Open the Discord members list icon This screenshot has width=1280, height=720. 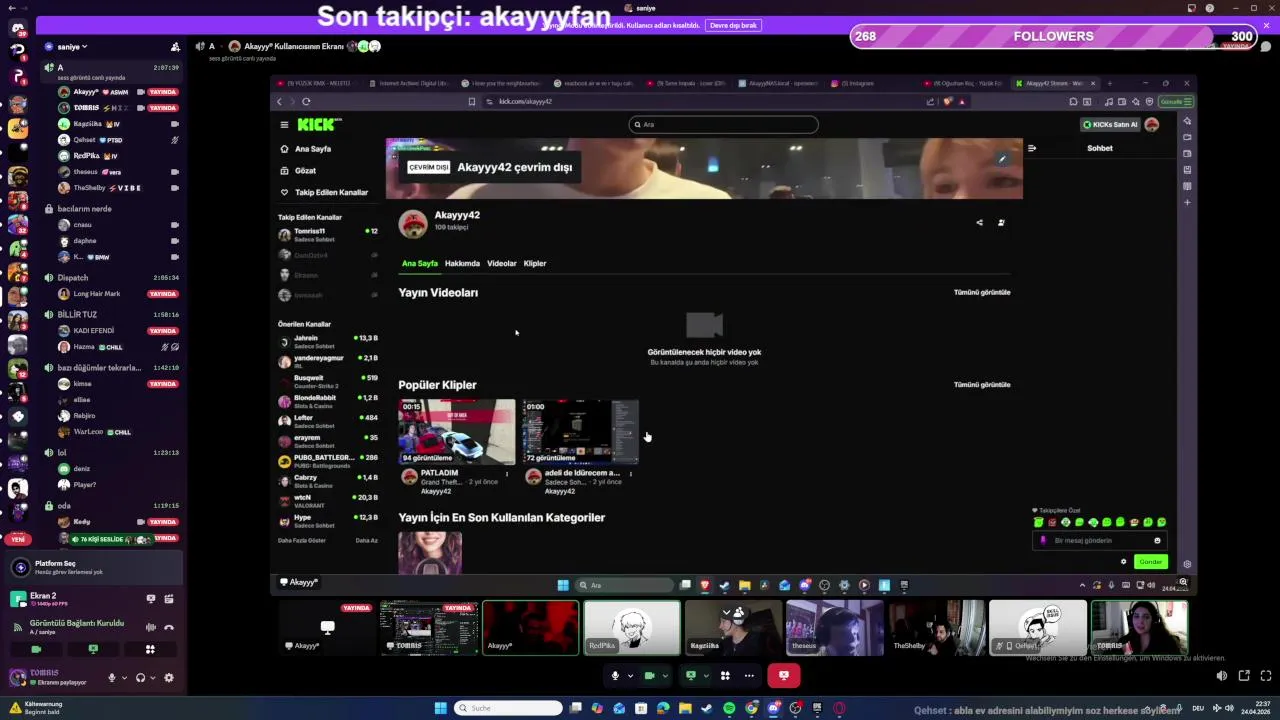click(175, 47)
